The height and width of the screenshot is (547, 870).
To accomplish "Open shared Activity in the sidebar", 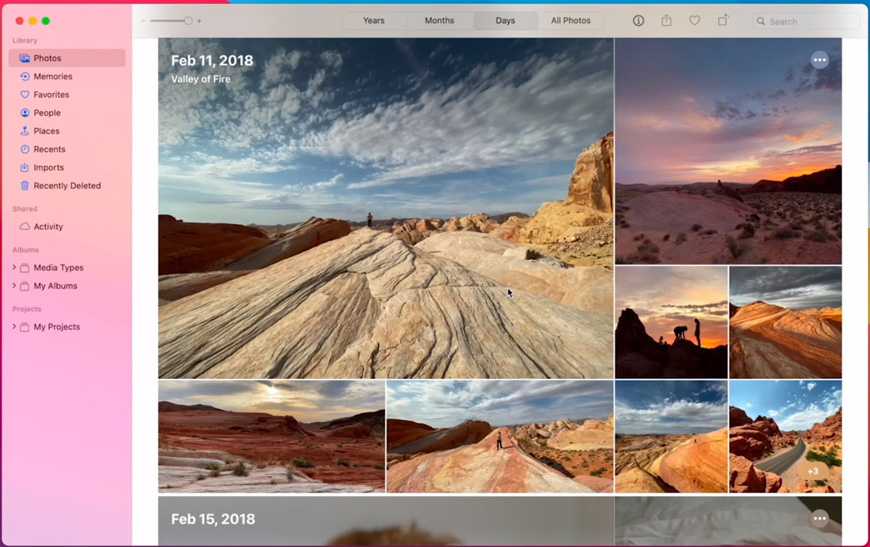I will pos(48,227).
